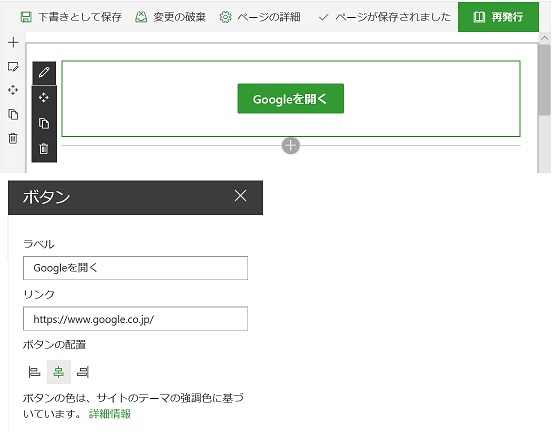Close the ボタン property pane

tap(240, 195)
